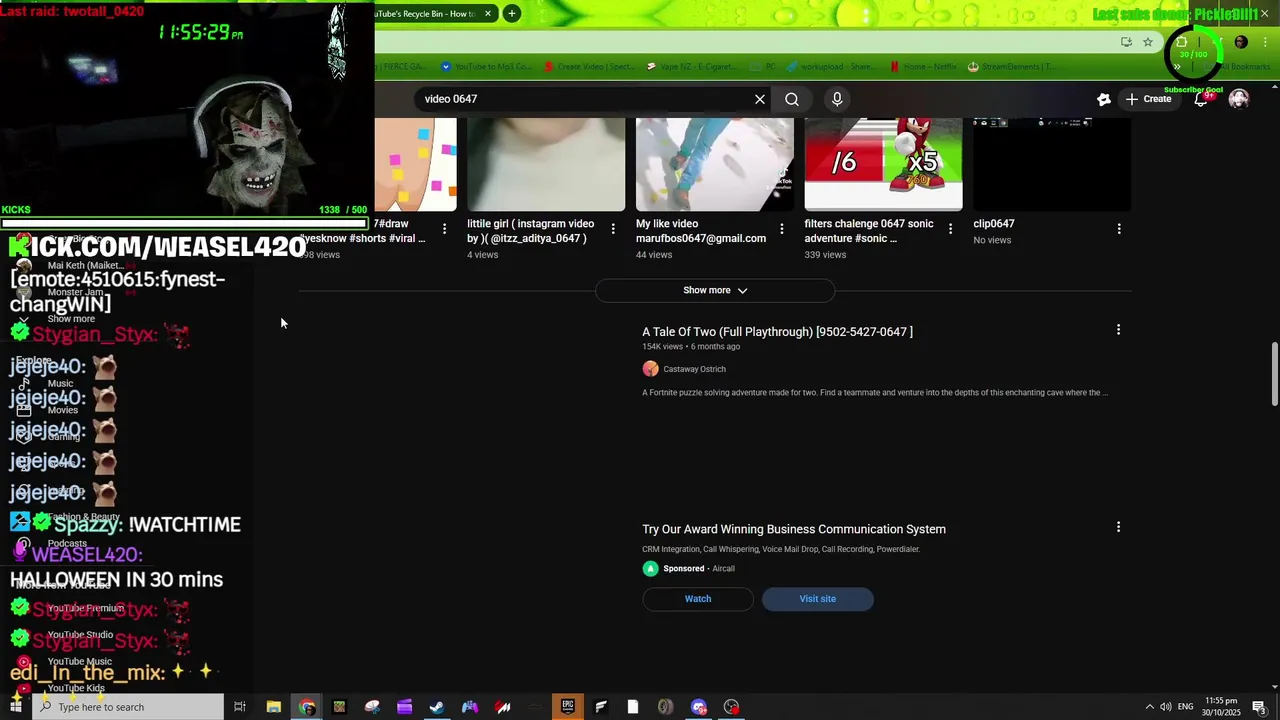Screen dimensions: 1280x720
Task: Show hidden system tray icons
Action: coord(1149,707)
